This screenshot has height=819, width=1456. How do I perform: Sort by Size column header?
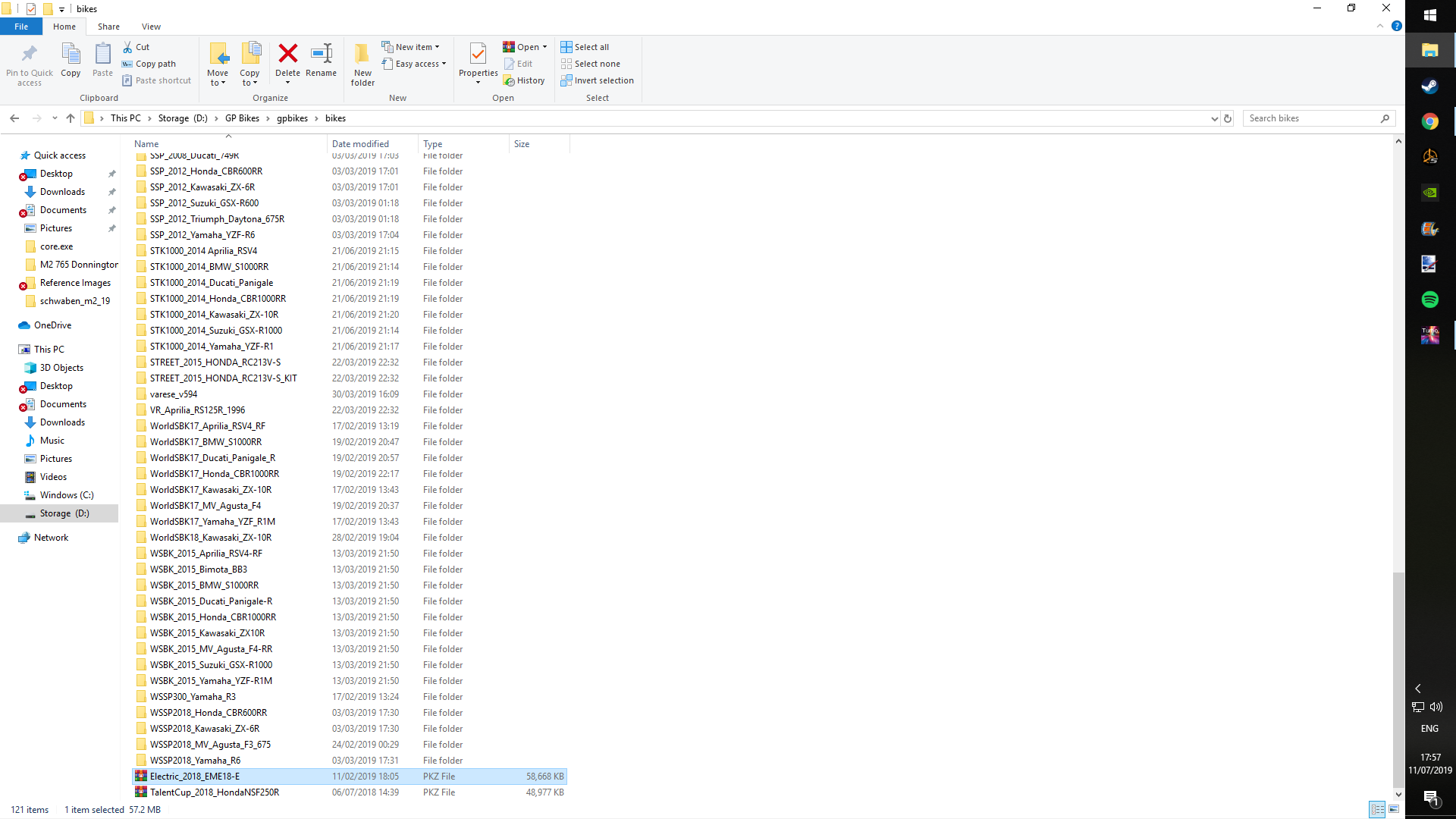pos(539,144)
